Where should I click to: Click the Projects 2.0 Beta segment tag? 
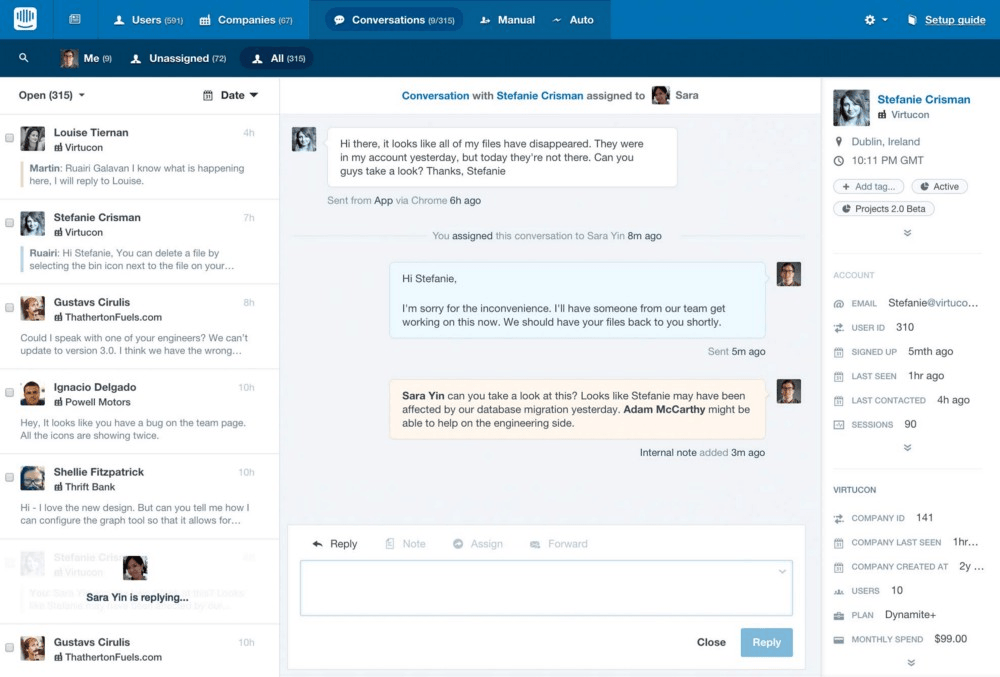[884, 209]
